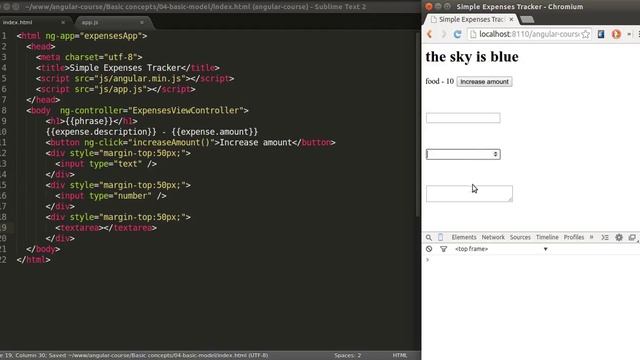Click the textarea code line

(x=106, y=227)
